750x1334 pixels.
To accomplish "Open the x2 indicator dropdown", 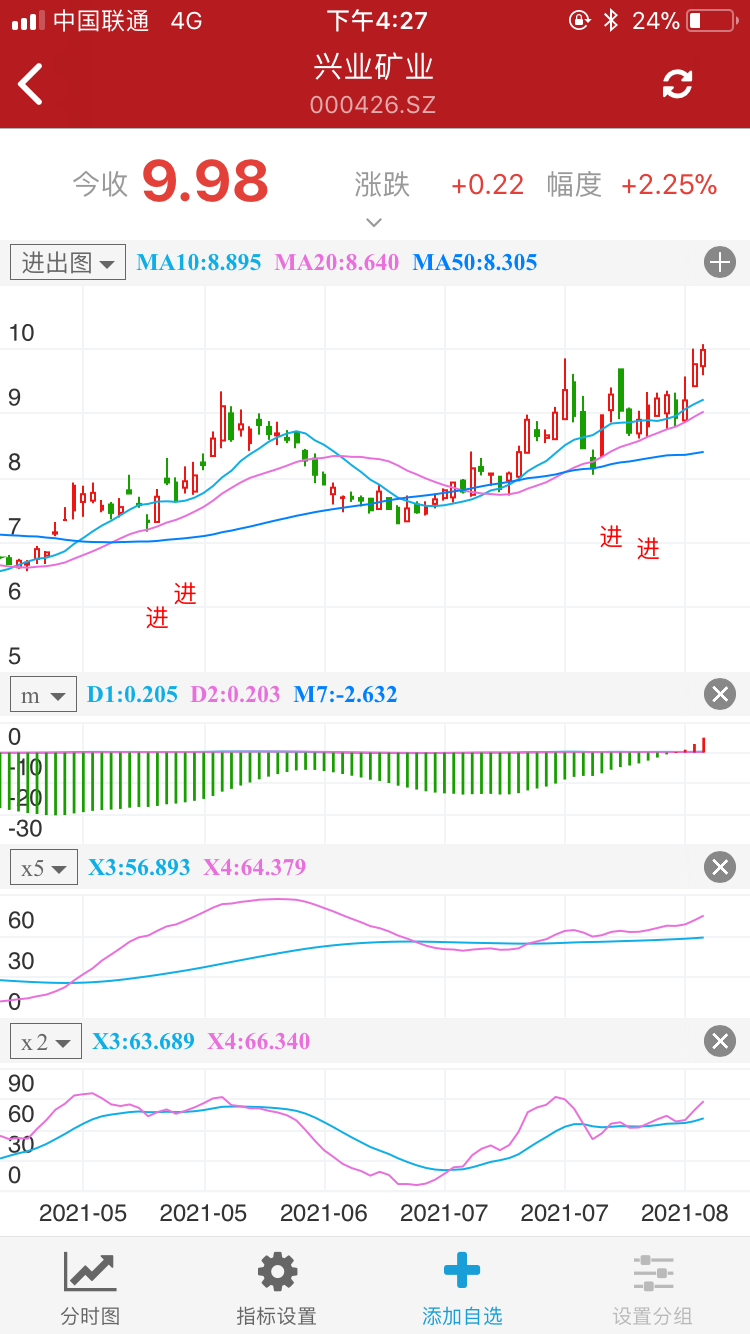I will point(46,1042).
